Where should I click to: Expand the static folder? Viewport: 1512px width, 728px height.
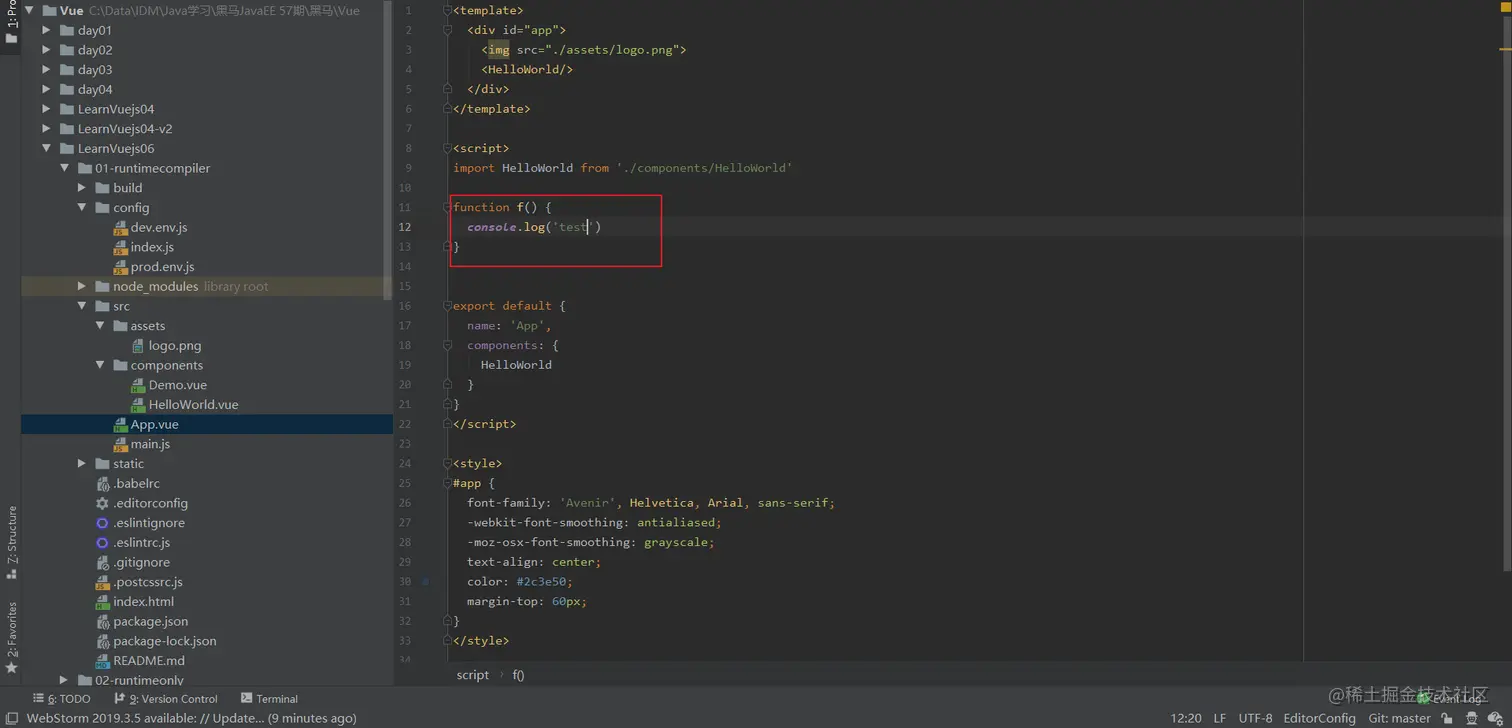tap(82, 464)
